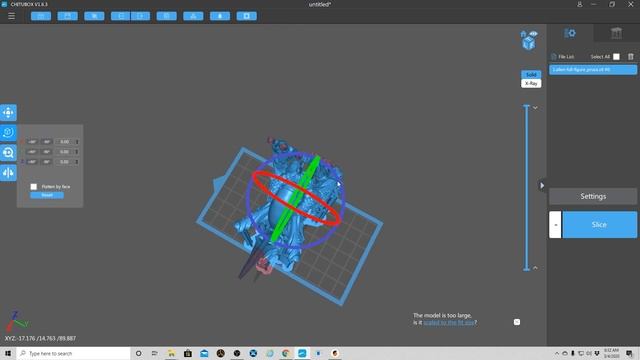Click the File List icon

[553, 56]
